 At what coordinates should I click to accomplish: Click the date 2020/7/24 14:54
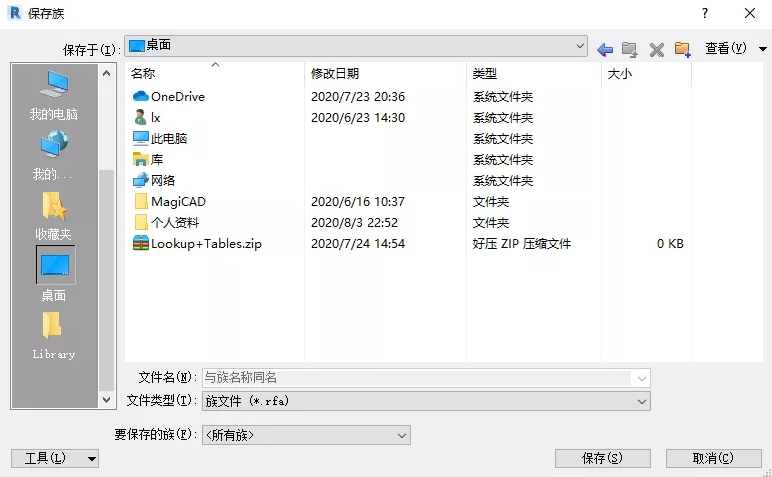(x=358, y=244)
